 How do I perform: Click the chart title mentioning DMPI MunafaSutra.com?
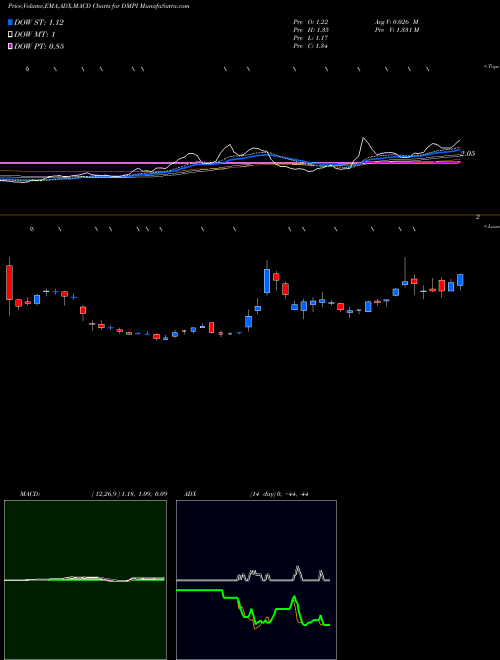pos(98,6)
